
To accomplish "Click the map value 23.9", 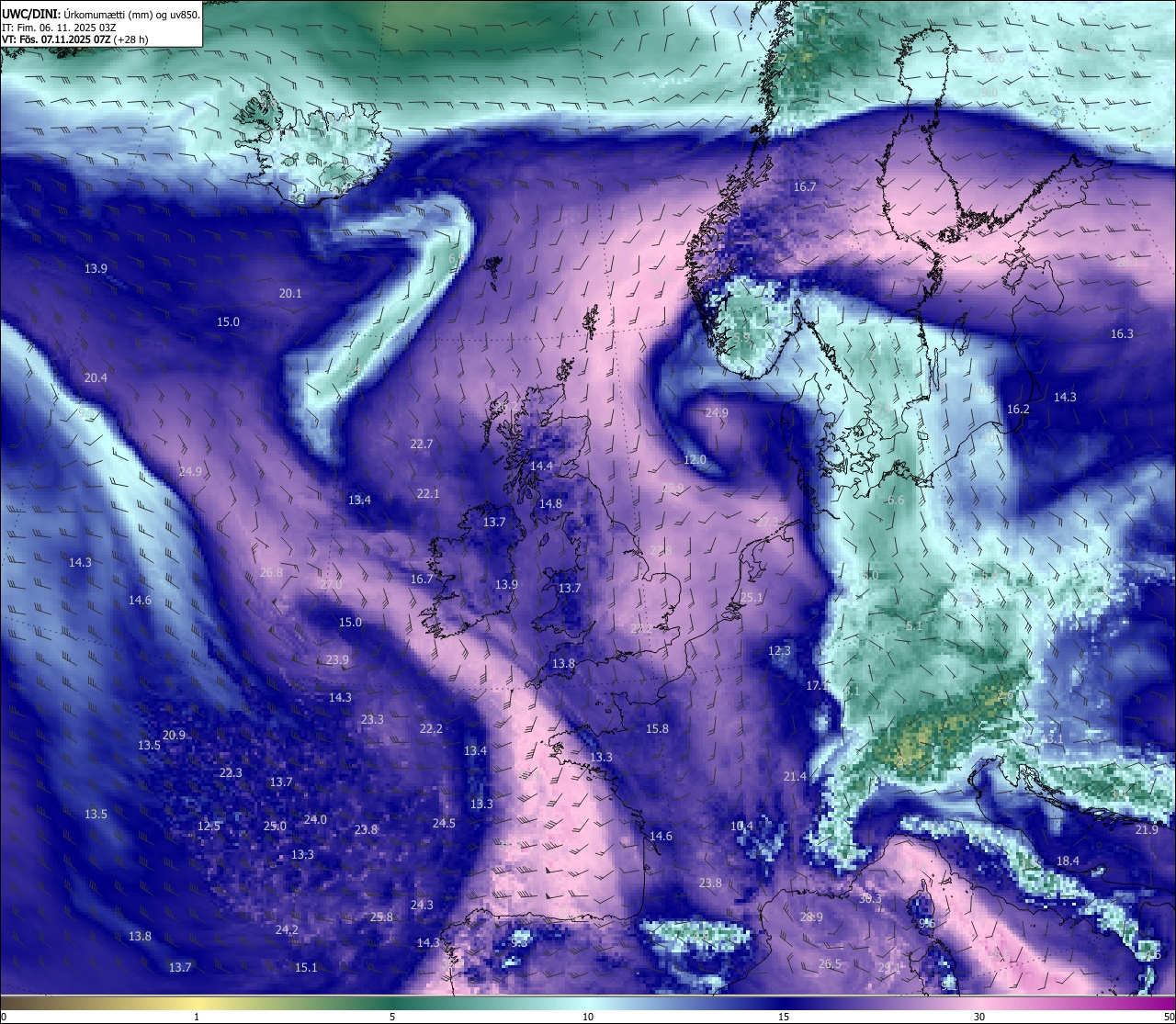I will 337,660.
